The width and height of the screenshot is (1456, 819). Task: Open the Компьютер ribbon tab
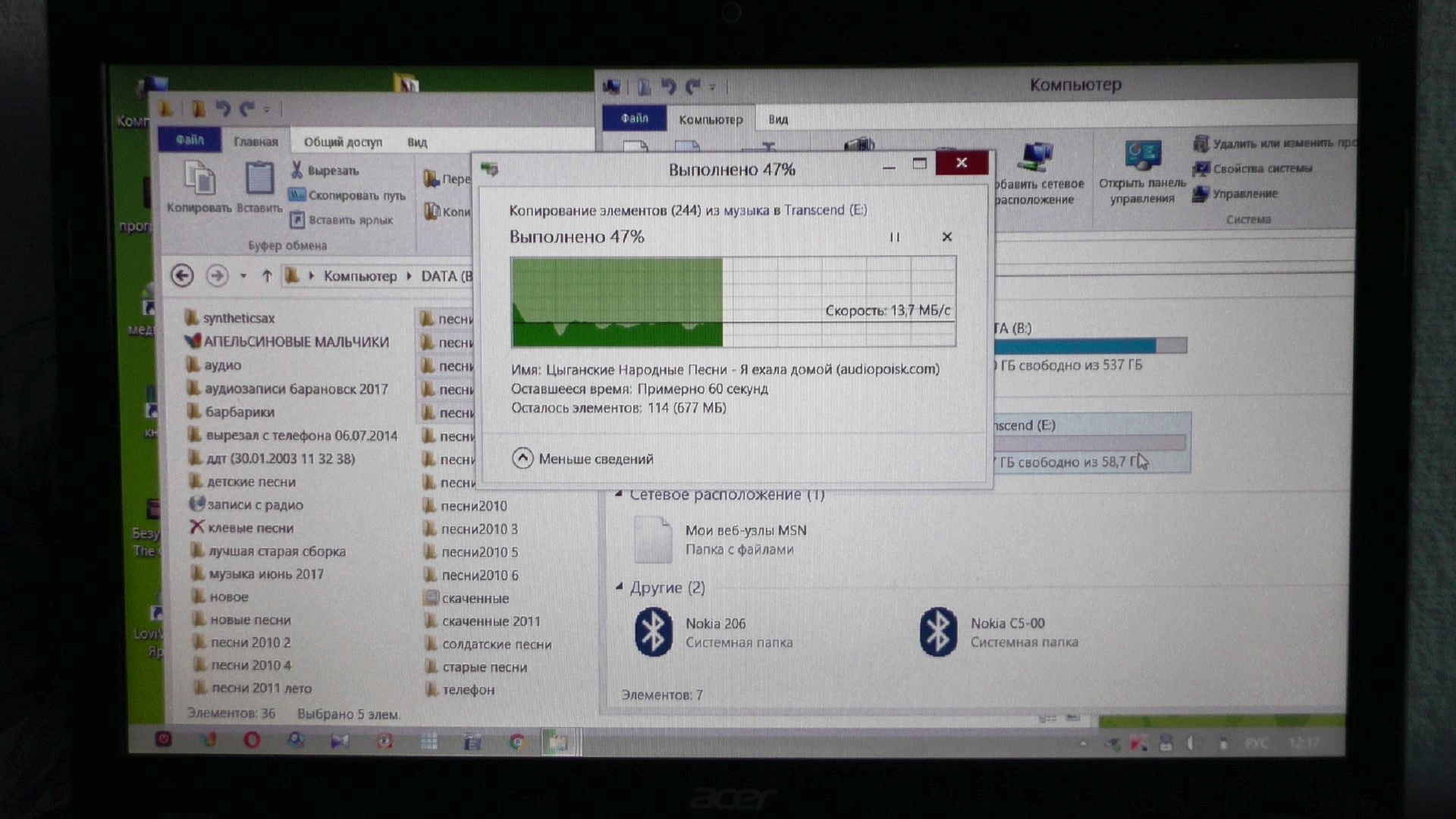point(711,120)
